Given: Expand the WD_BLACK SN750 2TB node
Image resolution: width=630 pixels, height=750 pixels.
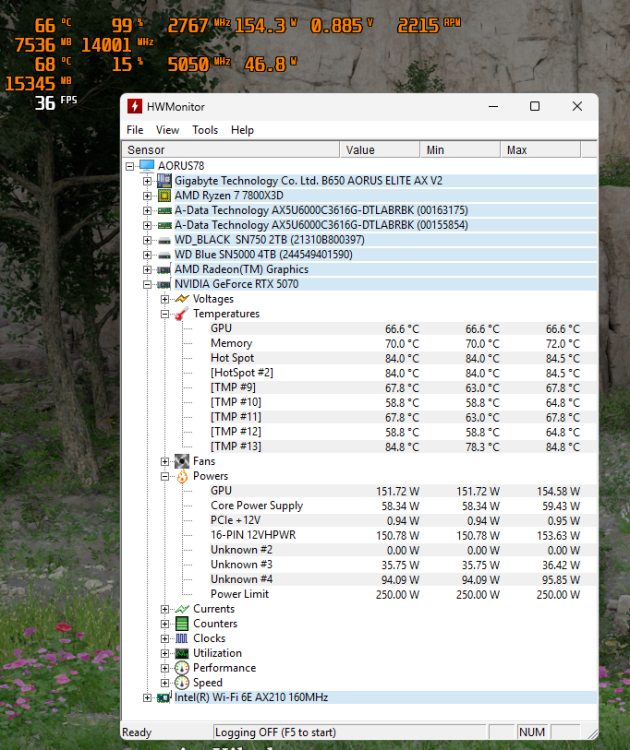Looking at the screenshot, I should pos(147,241).
